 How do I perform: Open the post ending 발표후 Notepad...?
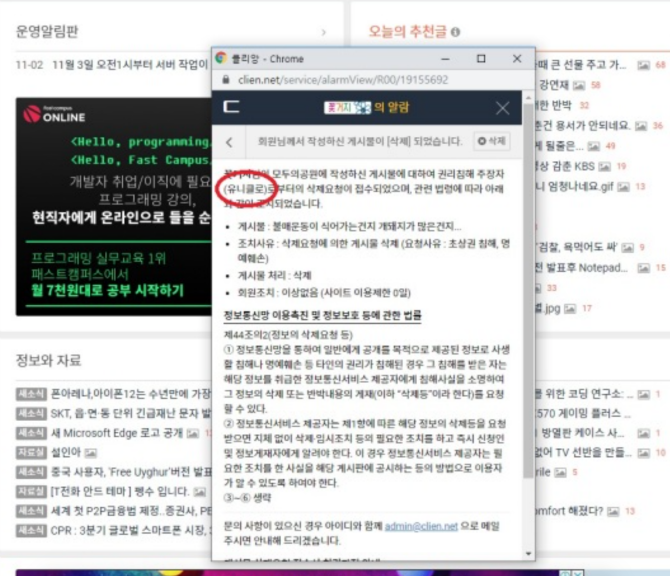(582, 267)
